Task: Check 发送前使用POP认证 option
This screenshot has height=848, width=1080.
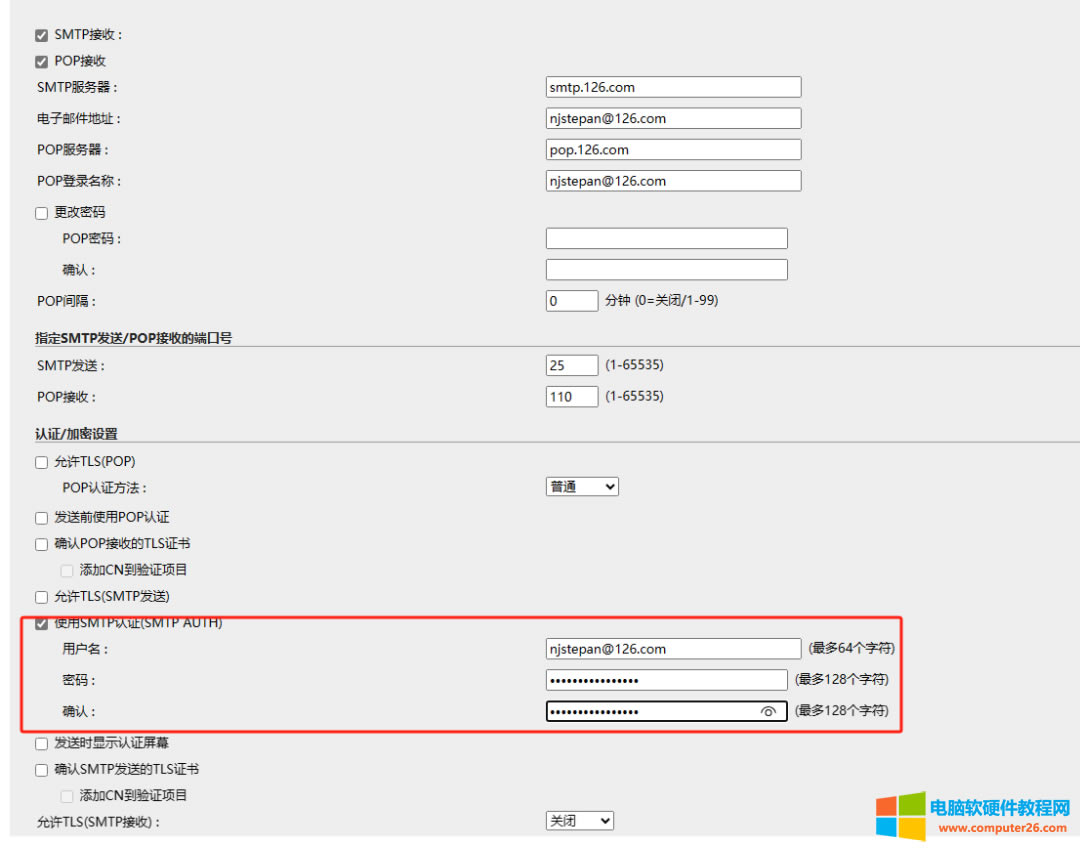Action: 42,518
